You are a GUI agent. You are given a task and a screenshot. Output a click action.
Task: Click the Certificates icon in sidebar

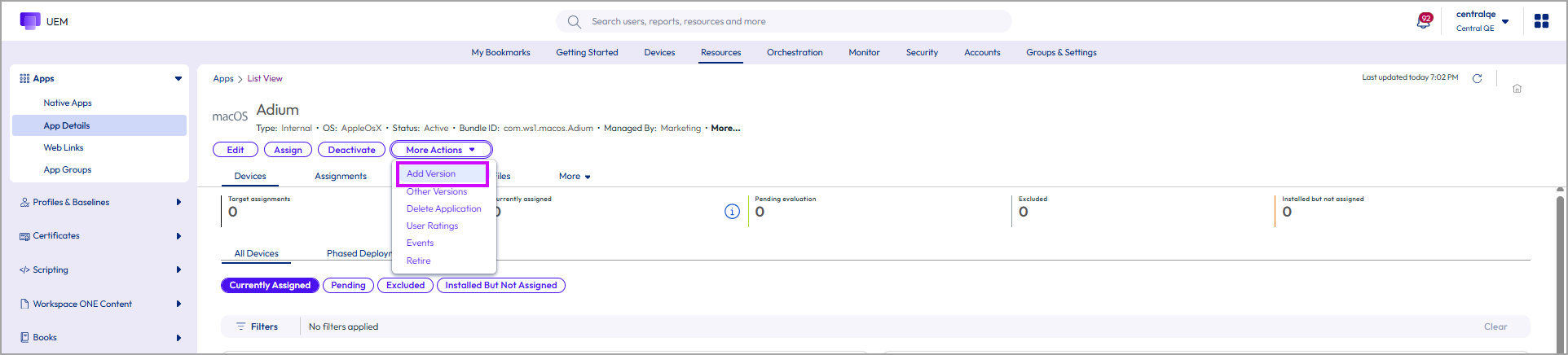(x=24, y=236)
